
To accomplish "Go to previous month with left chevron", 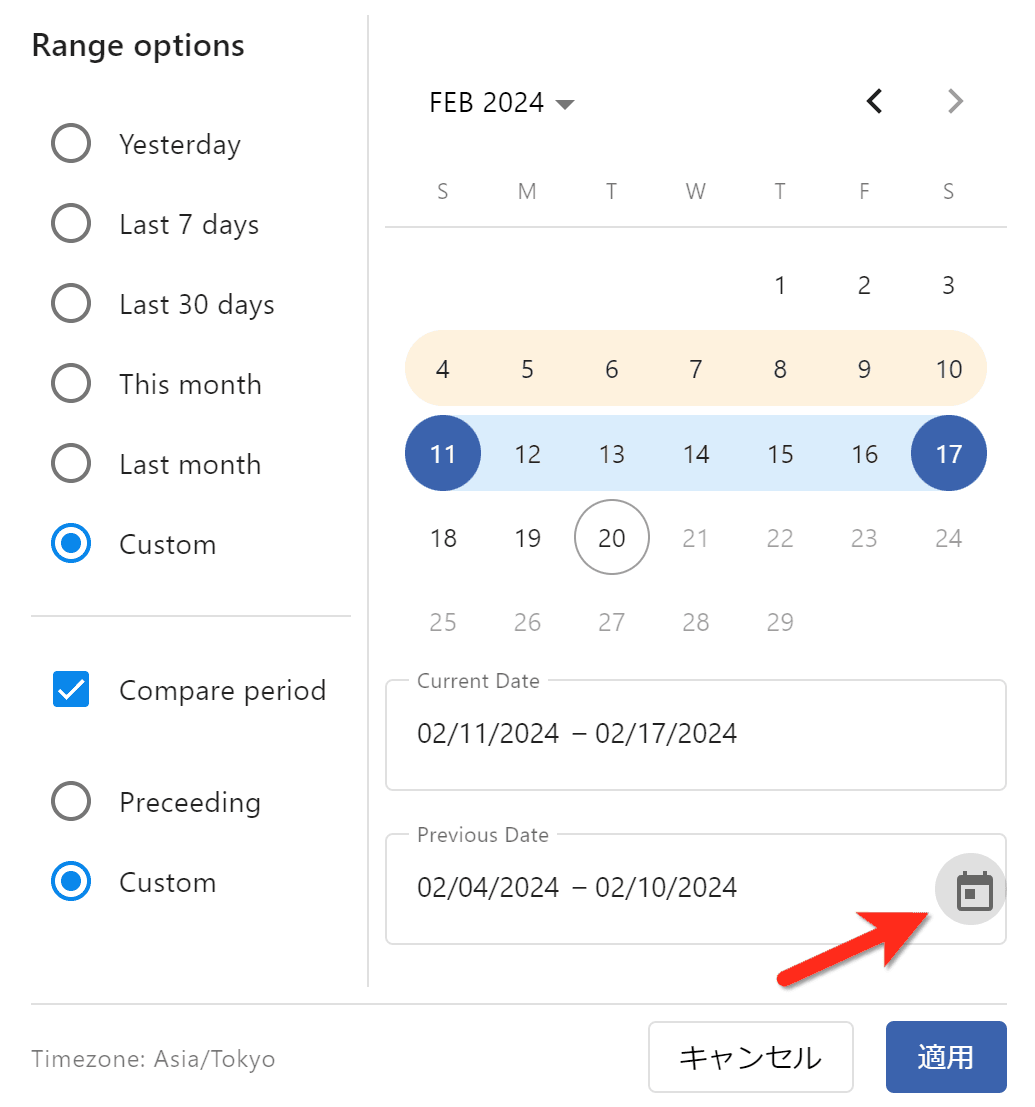I will point(875,101).
